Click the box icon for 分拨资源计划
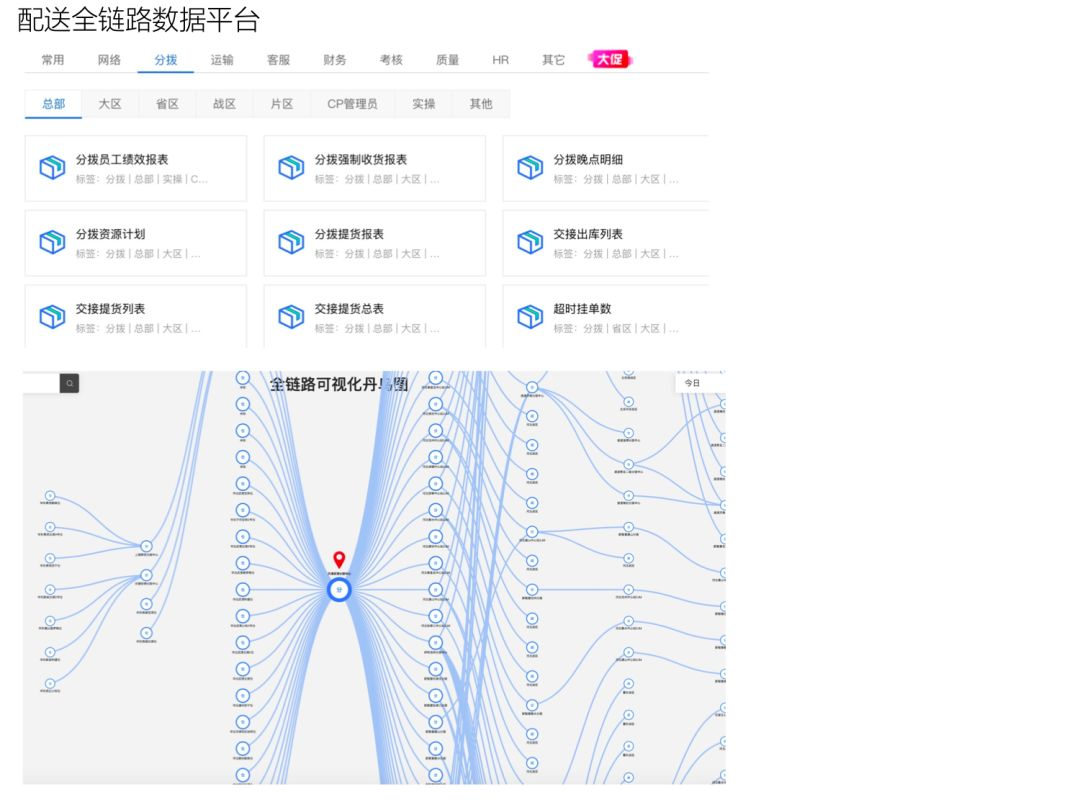 pyautogui.click(x=52, y=242)
